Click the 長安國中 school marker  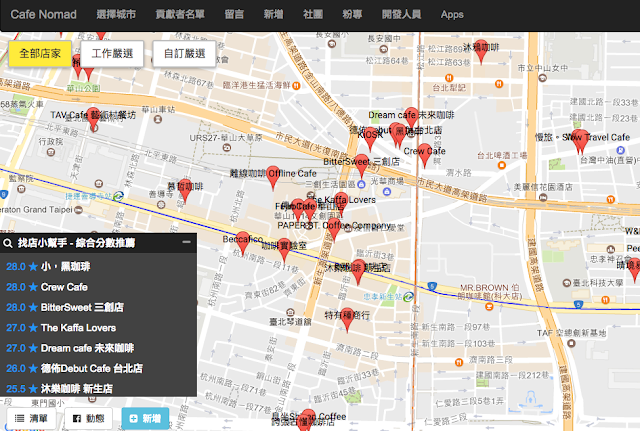pyautogui.click(x=383, y=49)
